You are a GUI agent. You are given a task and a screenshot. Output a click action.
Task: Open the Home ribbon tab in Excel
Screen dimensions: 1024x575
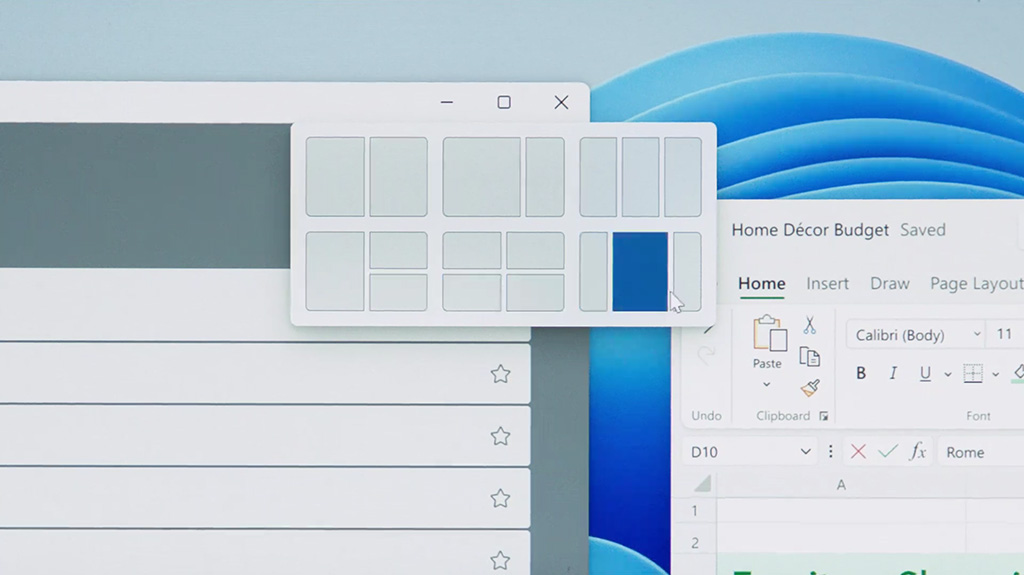[x=761, y=284]
